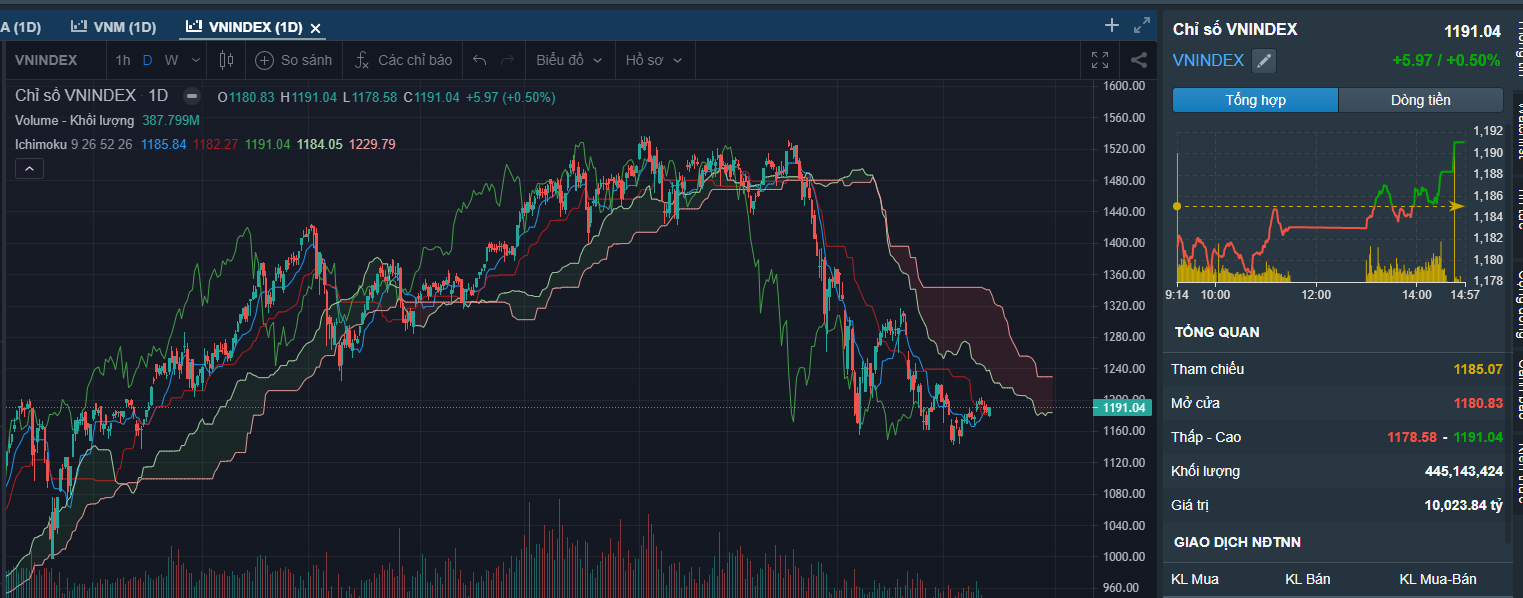Open the candlestick chart style selector
Viewport: 1523px width, 598px height.
click(x=225, y=60)
